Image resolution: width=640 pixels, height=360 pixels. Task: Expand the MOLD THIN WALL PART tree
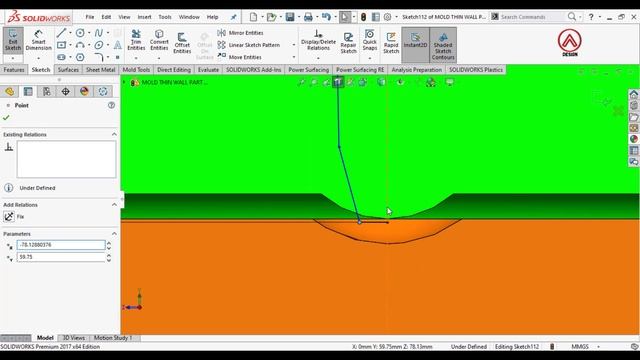click(x=124, y=82)
